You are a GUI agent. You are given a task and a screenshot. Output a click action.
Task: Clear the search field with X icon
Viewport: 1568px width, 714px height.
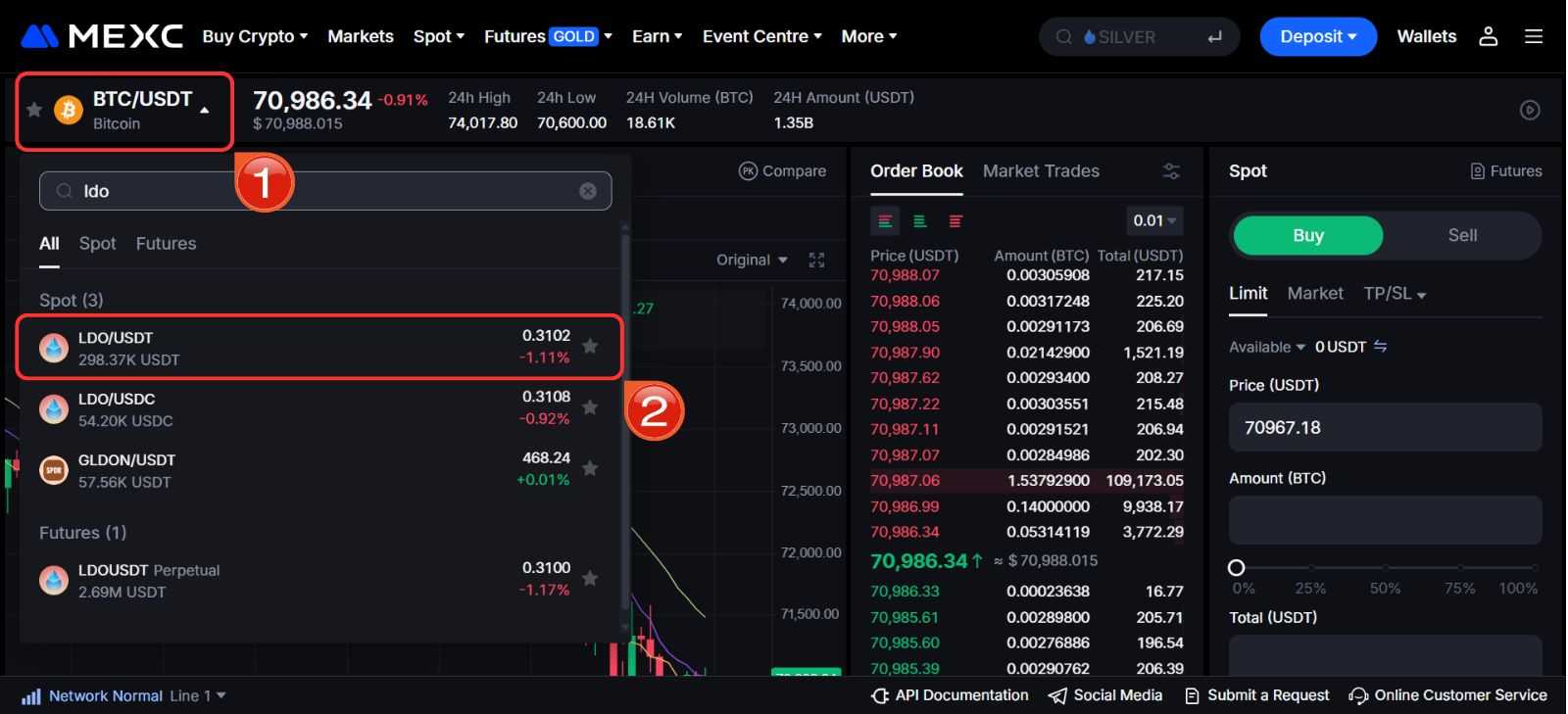(x=588, y=191)
